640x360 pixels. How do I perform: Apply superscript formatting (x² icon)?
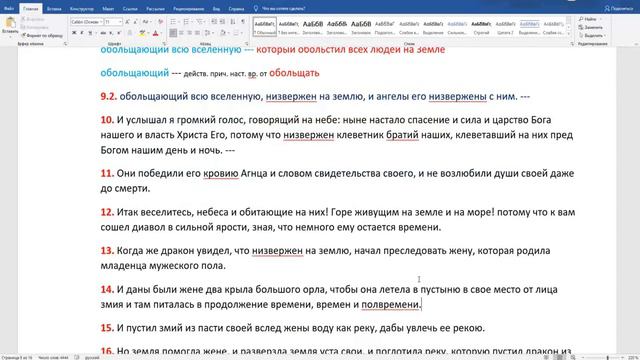[x=119, y=33]
